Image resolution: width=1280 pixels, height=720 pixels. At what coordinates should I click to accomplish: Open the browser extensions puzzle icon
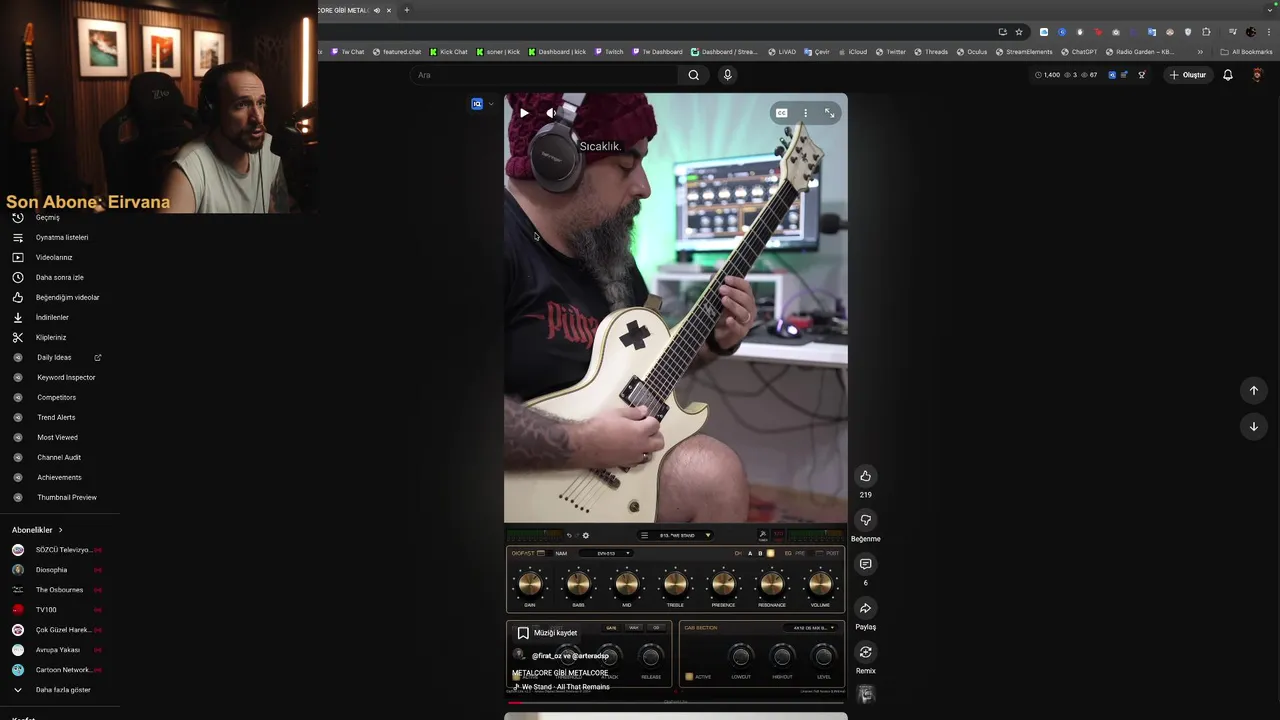pos(1206,32)
